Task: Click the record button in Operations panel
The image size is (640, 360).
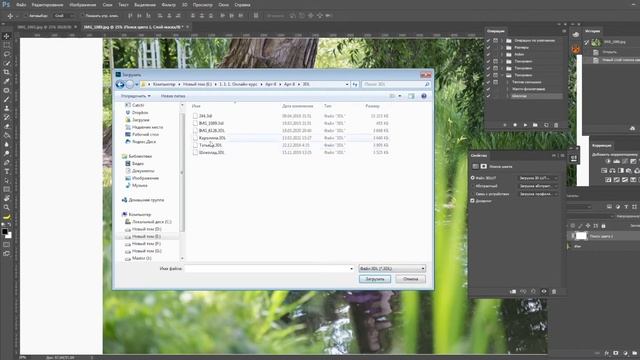Action: 515,125
